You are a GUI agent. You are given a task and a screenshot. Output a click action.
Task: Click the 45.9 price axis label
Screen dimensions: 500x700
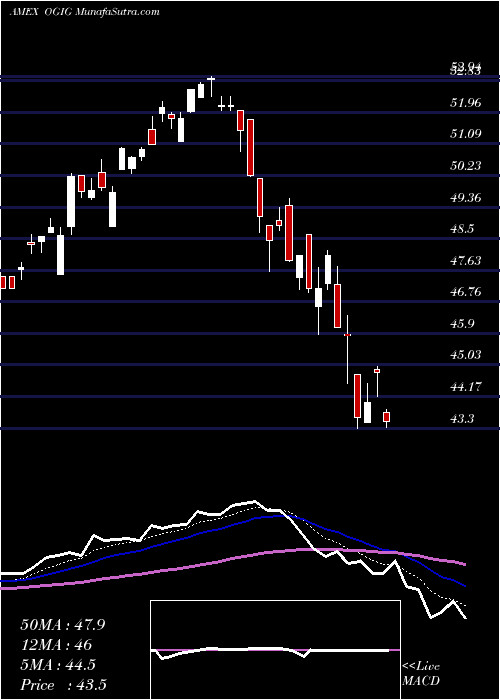(x=462, y=324)
